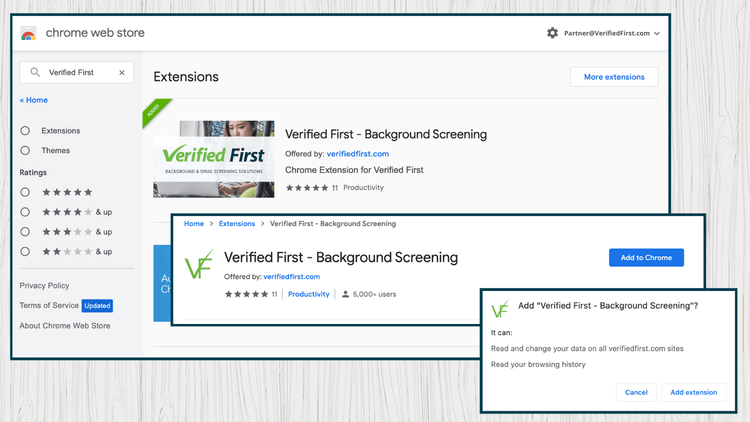Screen dimensions: 750x422
Task: Click the users person icon
Action: click(x=345, y=294)
